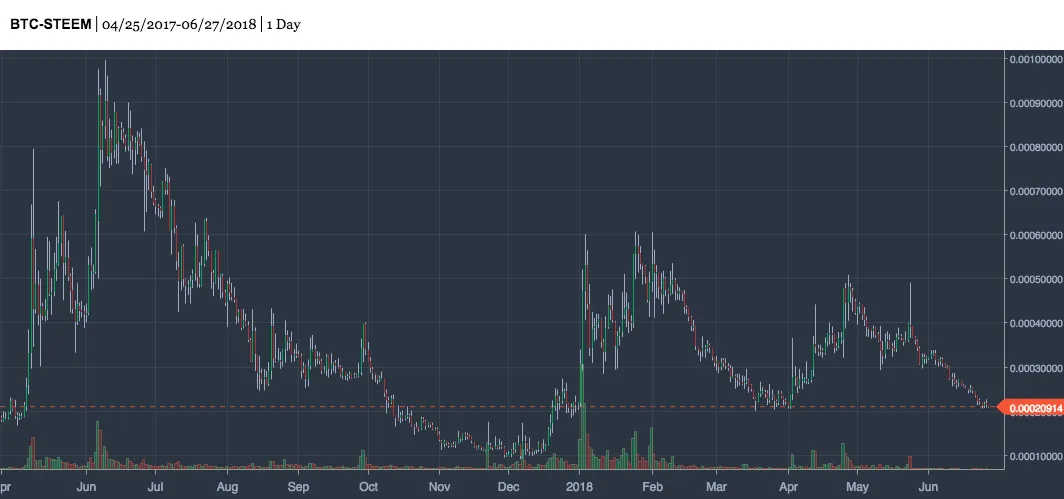Click the Aug time axis label

click(x=227, y=487)
